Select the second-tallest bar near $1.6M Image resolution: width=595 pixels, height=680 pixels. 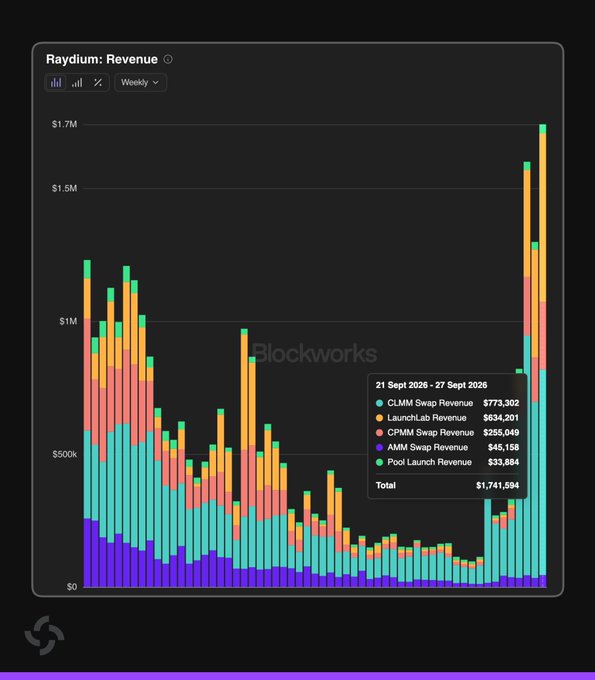(527, 375)
